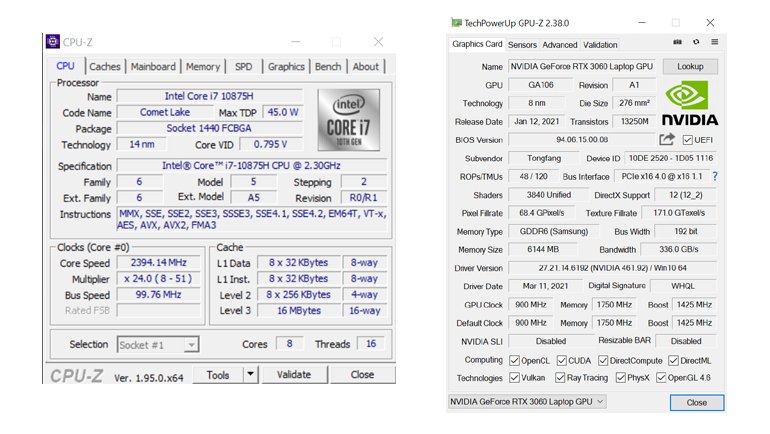Image resolution: width=770 pixels, height=434 pixels.
Task: Toggle the OpenGL 4.6 checkbox
Action: tap(661, 378)
